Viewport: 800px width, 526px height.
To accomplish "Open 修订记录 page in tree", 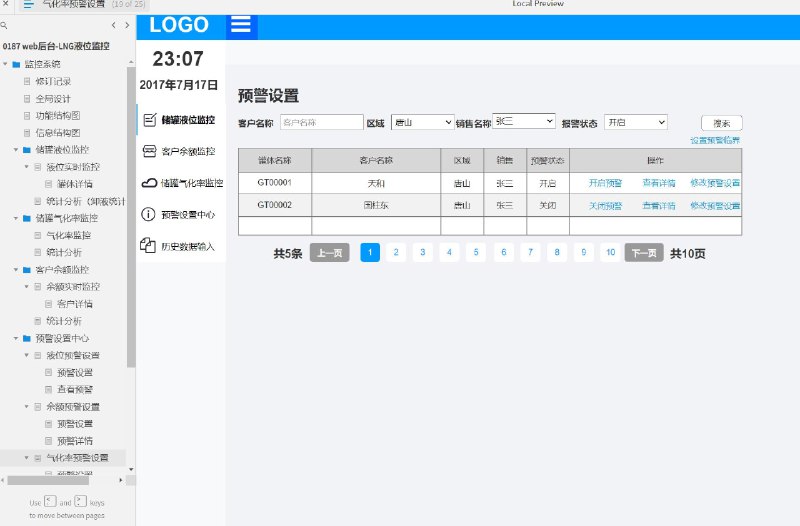I will tap(53, 82).
